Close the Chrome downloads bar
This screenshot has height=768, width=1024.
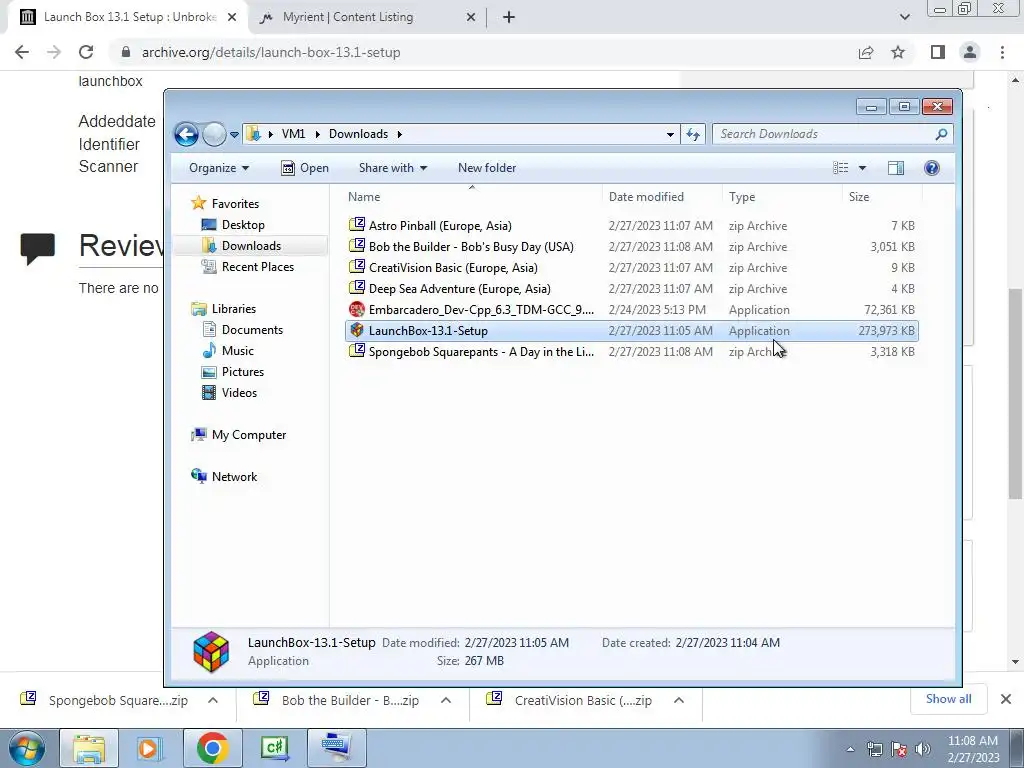[x=1006, y=699]
